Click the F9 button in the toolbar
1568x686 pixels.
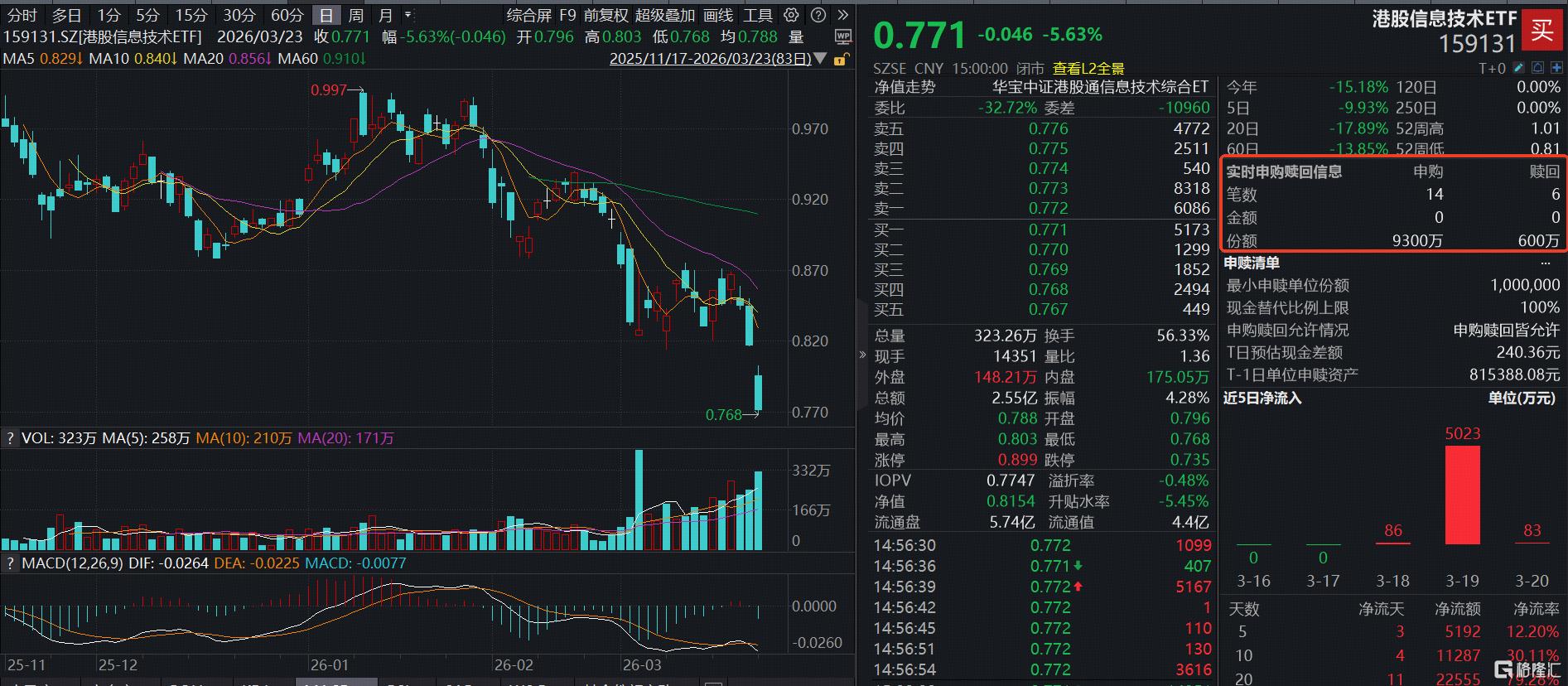pyautogui.click(x=567, y=15)
